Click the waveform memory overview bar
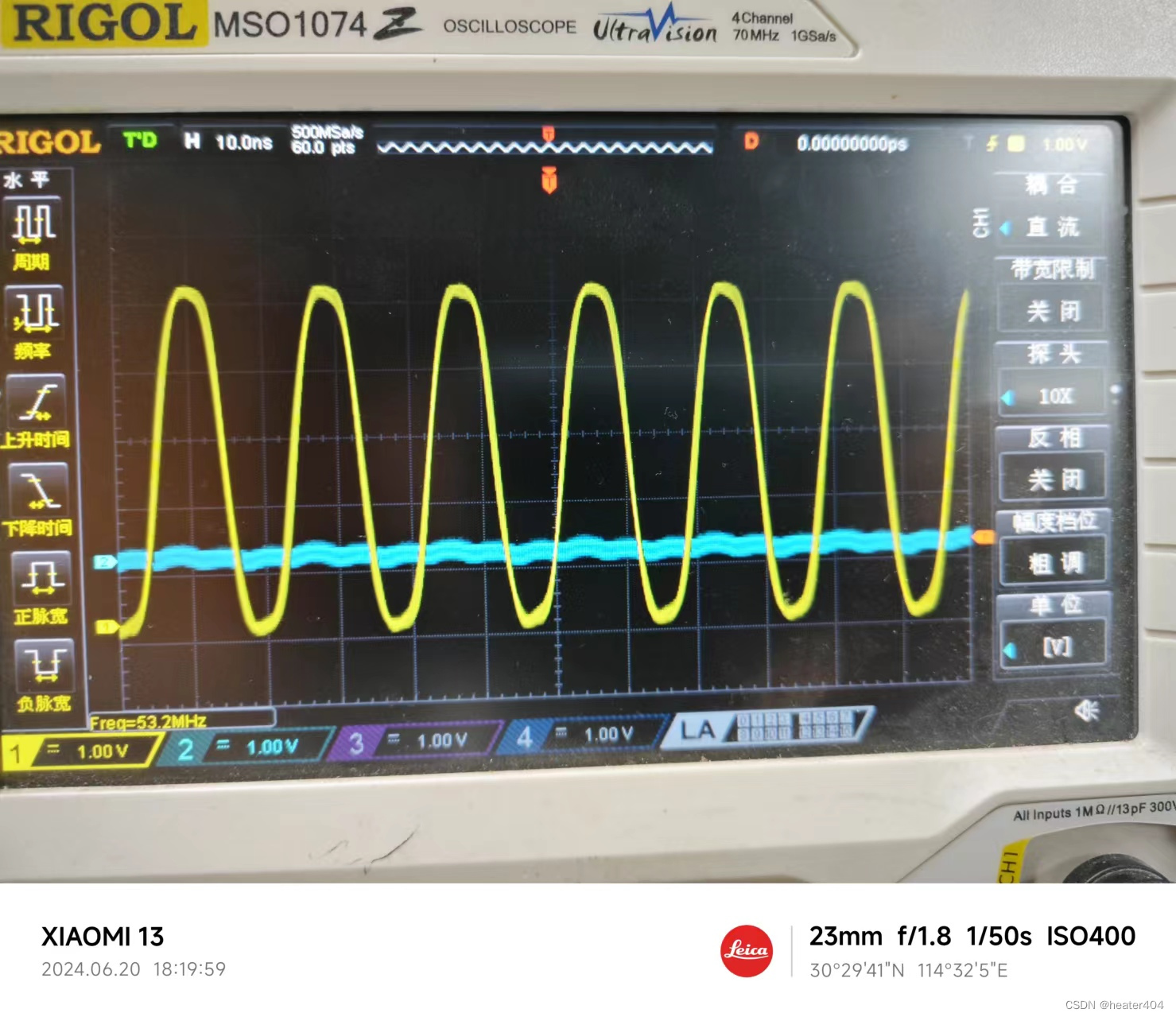1176x1017 pixels. pyautogui.click(x=545, y=147)
